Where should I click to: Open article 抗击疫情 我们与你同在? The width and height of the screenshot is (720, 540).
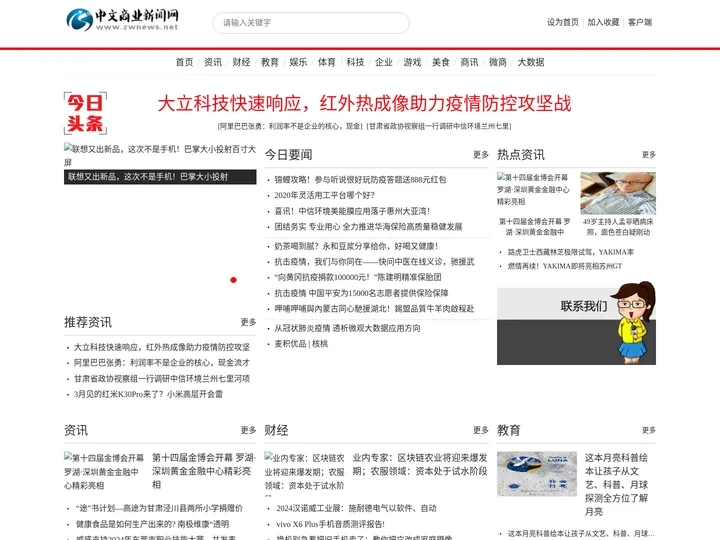point(374,262)
